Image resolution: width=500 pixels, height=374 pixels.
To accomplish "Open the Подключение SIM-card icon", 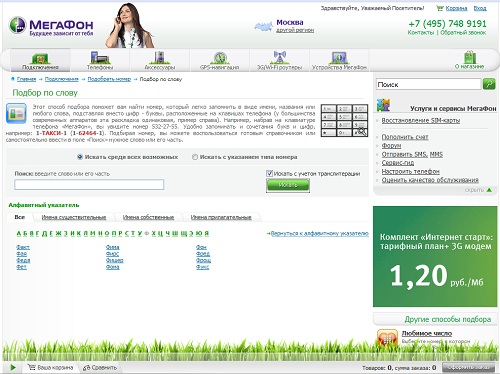I will pos(40,58).
